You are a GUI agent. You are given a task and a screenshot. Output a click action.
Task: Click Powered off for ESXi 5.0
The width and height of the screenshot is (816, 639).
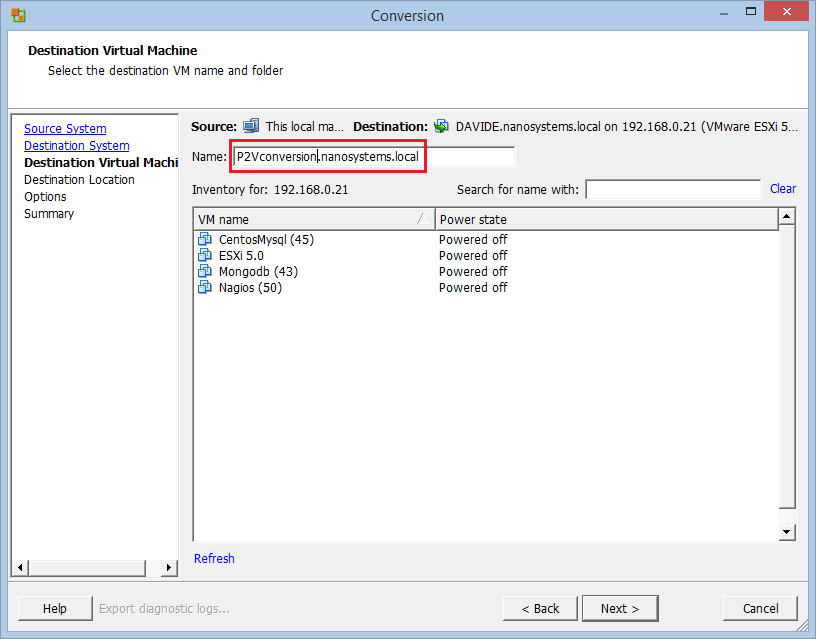pos(473,255)
